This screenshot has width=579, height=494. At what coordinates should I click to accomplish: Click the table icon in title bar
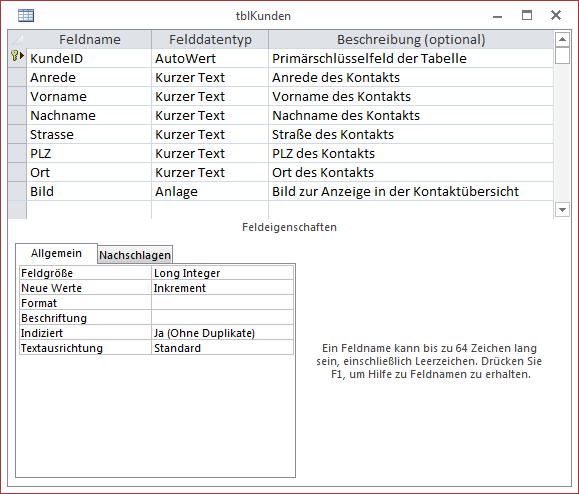26,16
